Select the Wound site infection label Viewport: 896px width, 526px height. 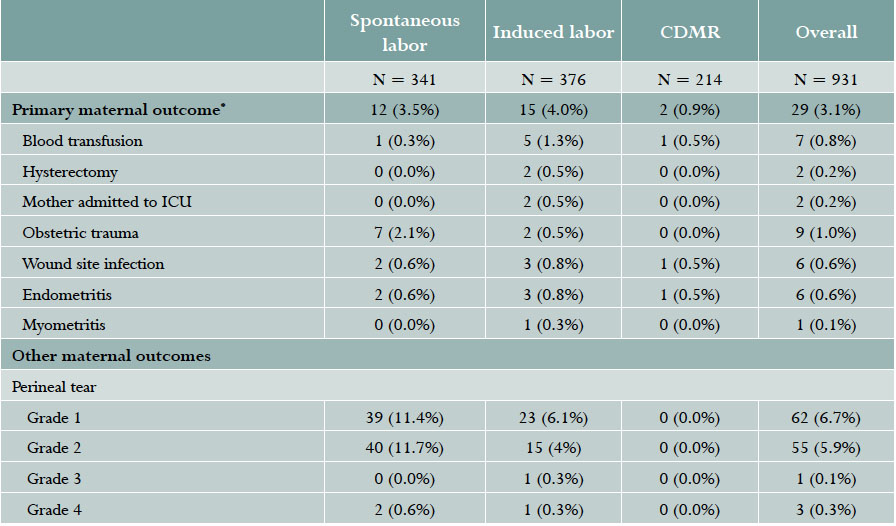tap(93, 264)
